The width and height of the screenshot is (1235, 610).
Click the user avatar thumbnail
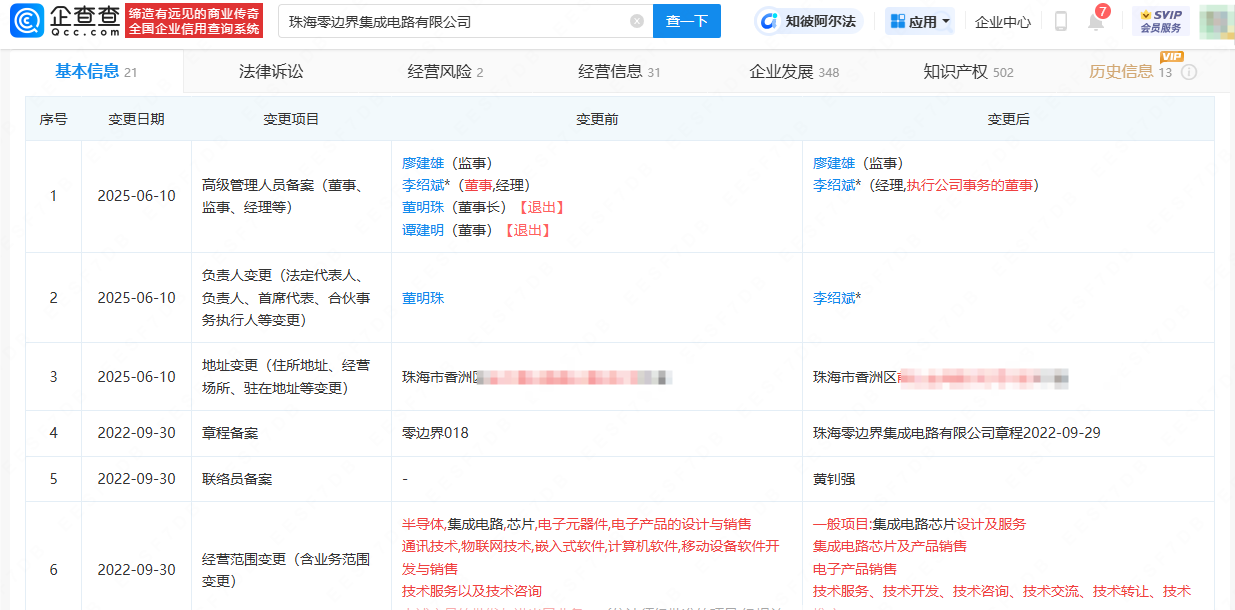point(1215,21)
